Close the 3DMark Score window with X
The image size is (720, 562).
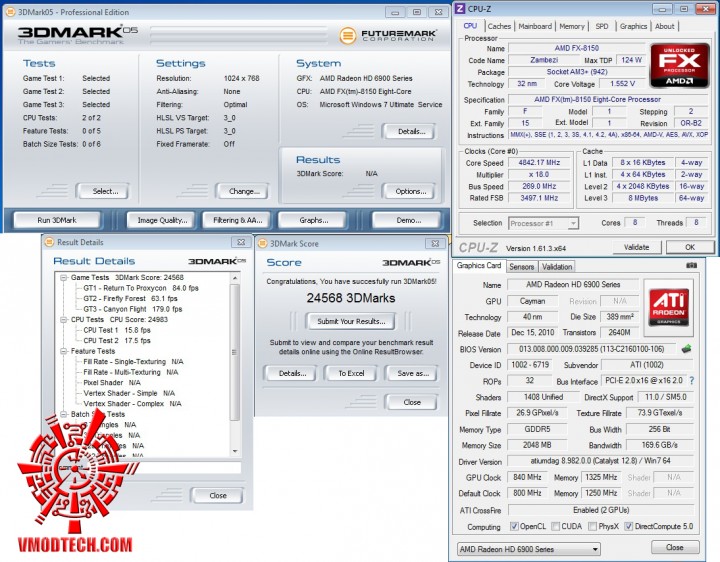[x=435, y=243]
